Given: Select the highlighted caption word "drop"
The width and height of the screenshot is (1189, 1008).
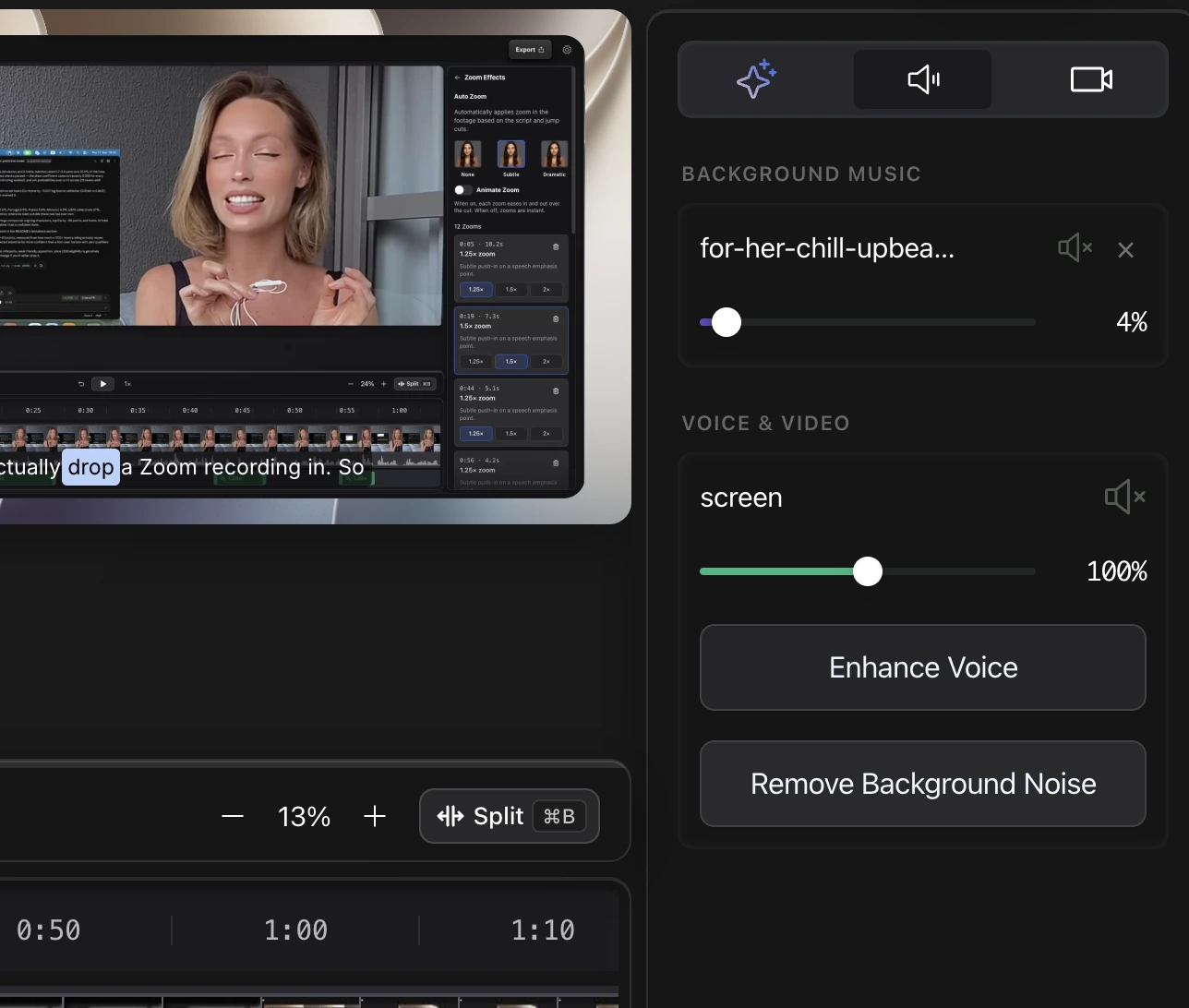Looking at the screenshot, I should 90,467.
